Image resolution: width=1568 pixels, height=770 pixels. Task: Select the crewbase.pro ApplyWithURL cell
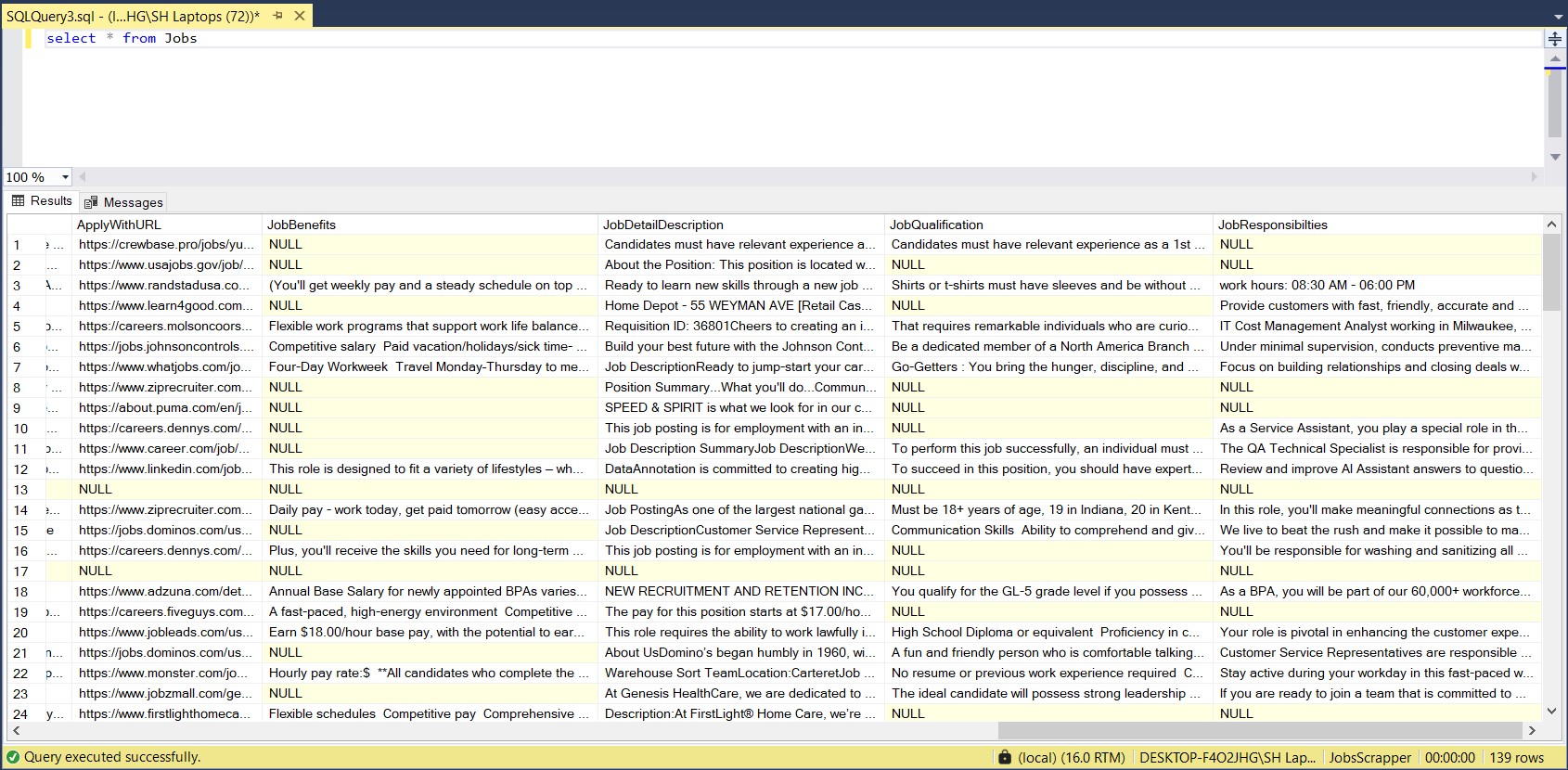[x=165, y=245]
